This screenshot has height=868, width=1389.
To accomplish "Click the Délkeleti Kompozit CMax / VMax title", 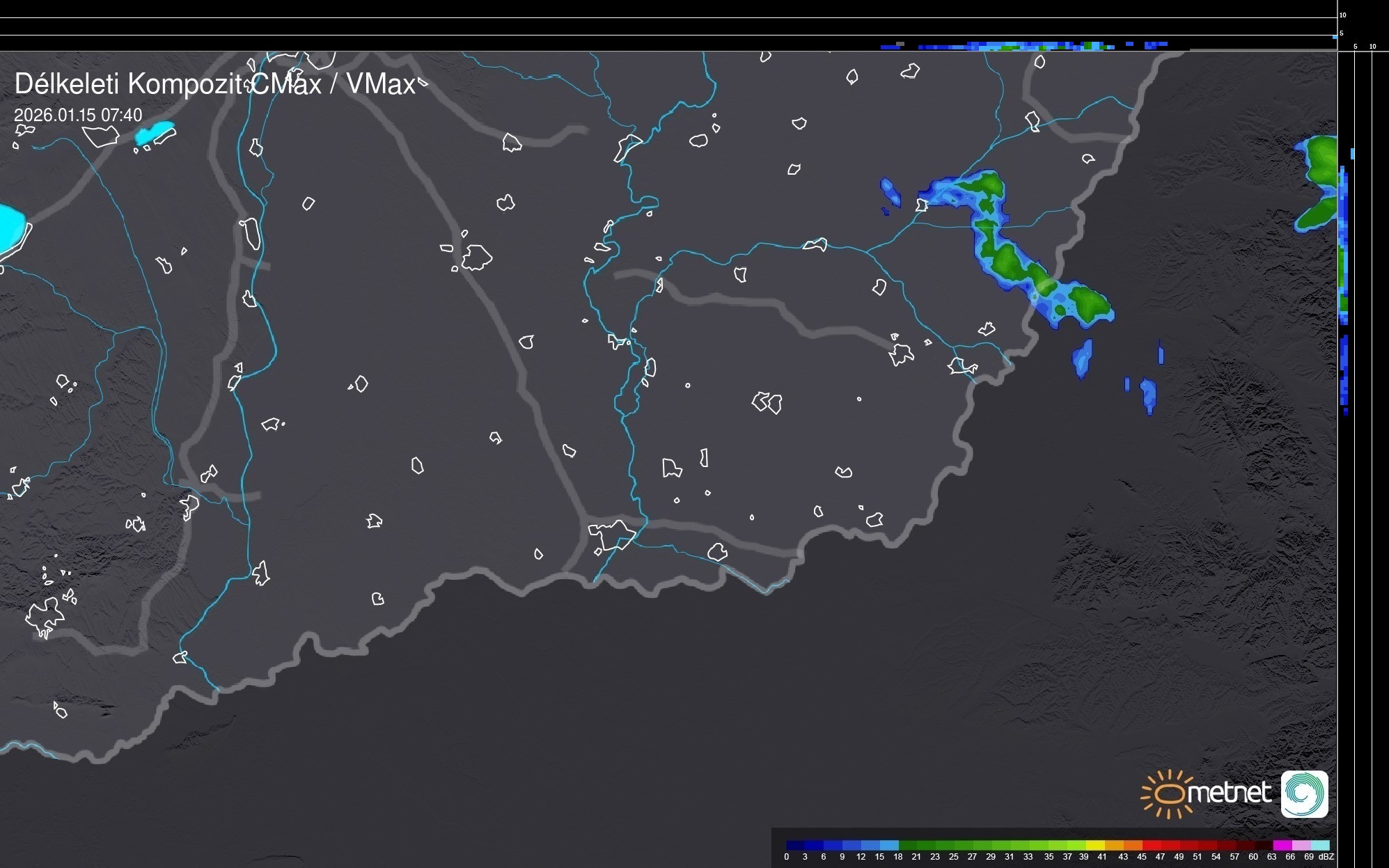I will tap(214, 84).
